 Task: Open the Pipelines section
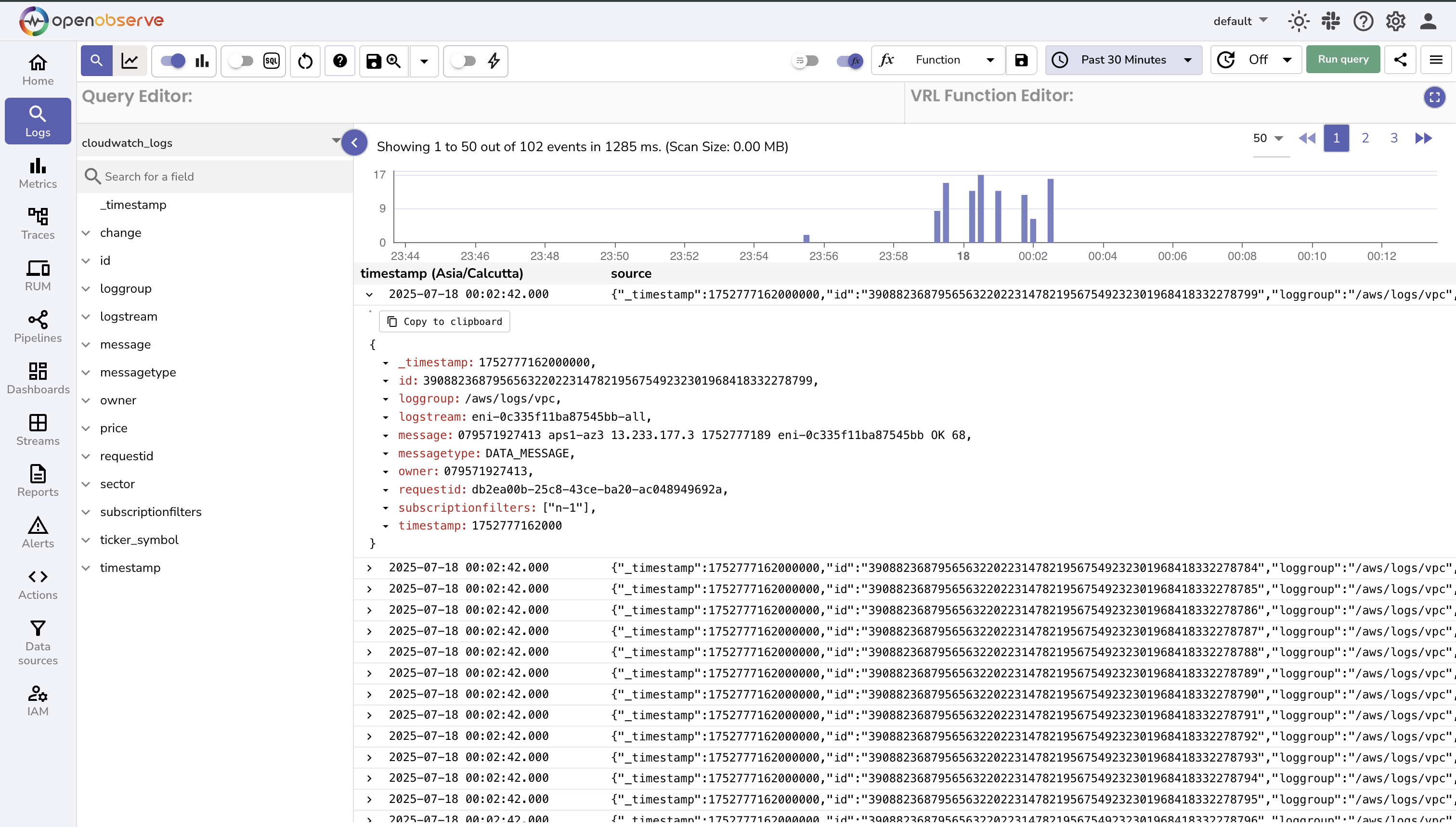tap(38, 326)
